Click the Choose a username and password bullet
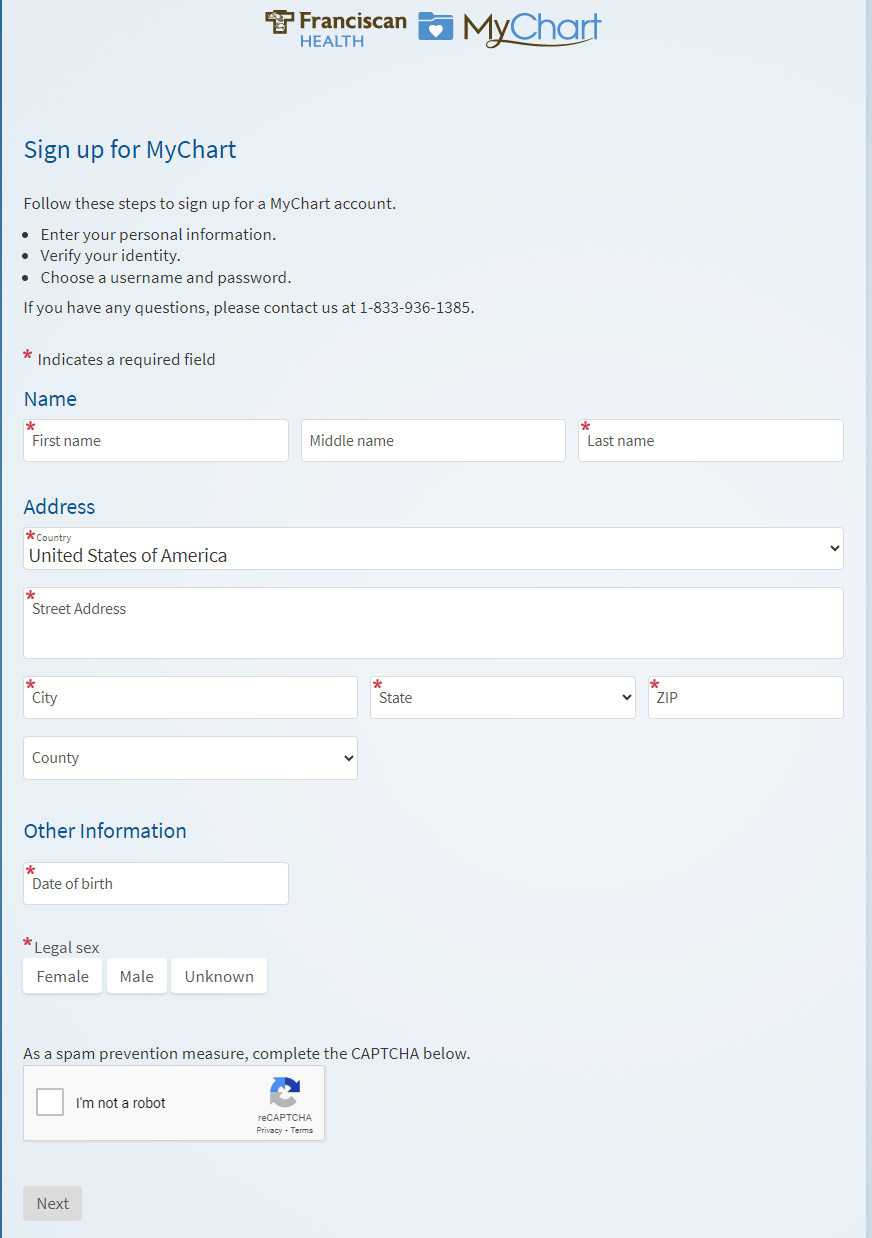The height and width of the screenshot is (1238, 872). (166, 277)
